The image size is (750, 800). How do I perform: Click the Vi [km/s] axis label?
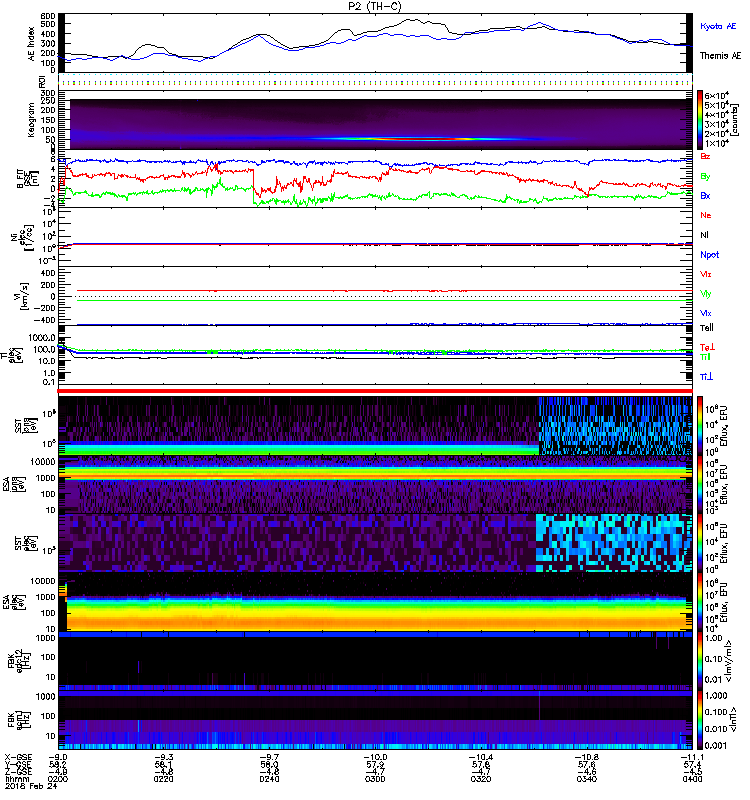24,296
